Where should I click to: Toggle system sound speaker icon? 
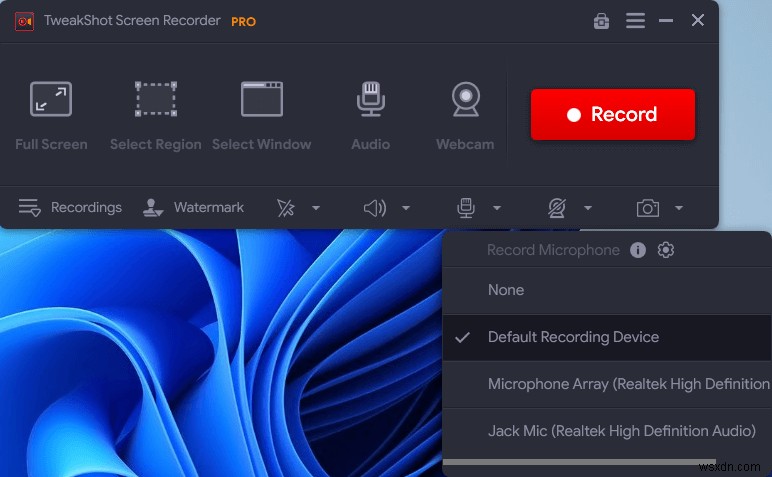375,208
